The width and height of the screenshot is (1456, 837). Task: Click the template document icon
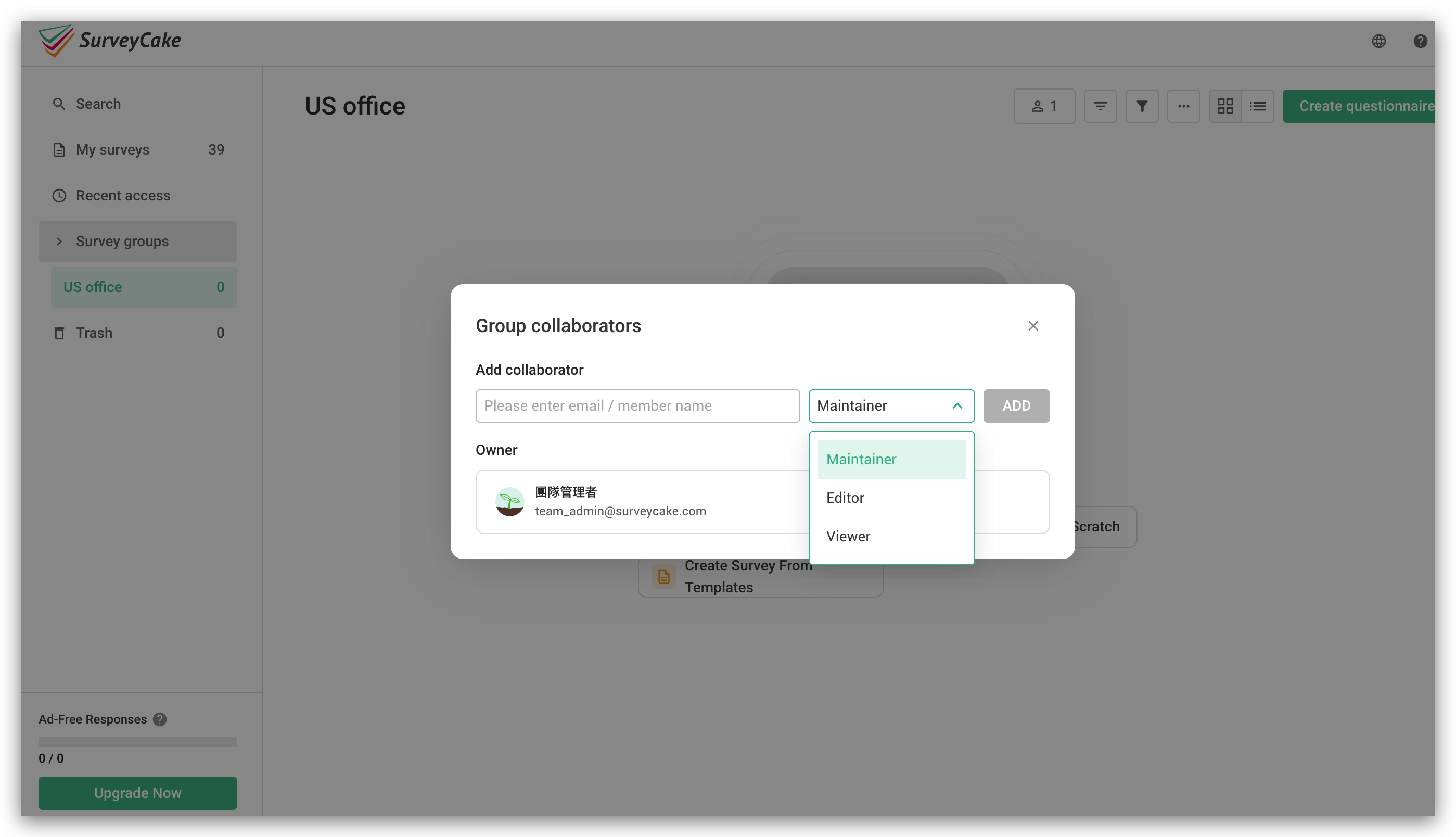[x=663, y=577]
